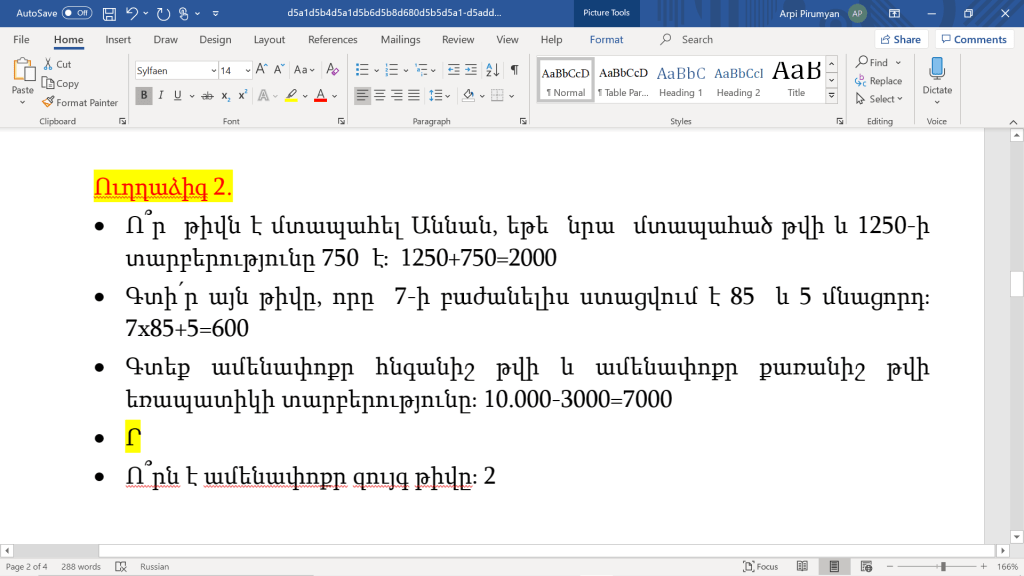Toggle the Show/Hide paragraph marks button

pos(514,70)
